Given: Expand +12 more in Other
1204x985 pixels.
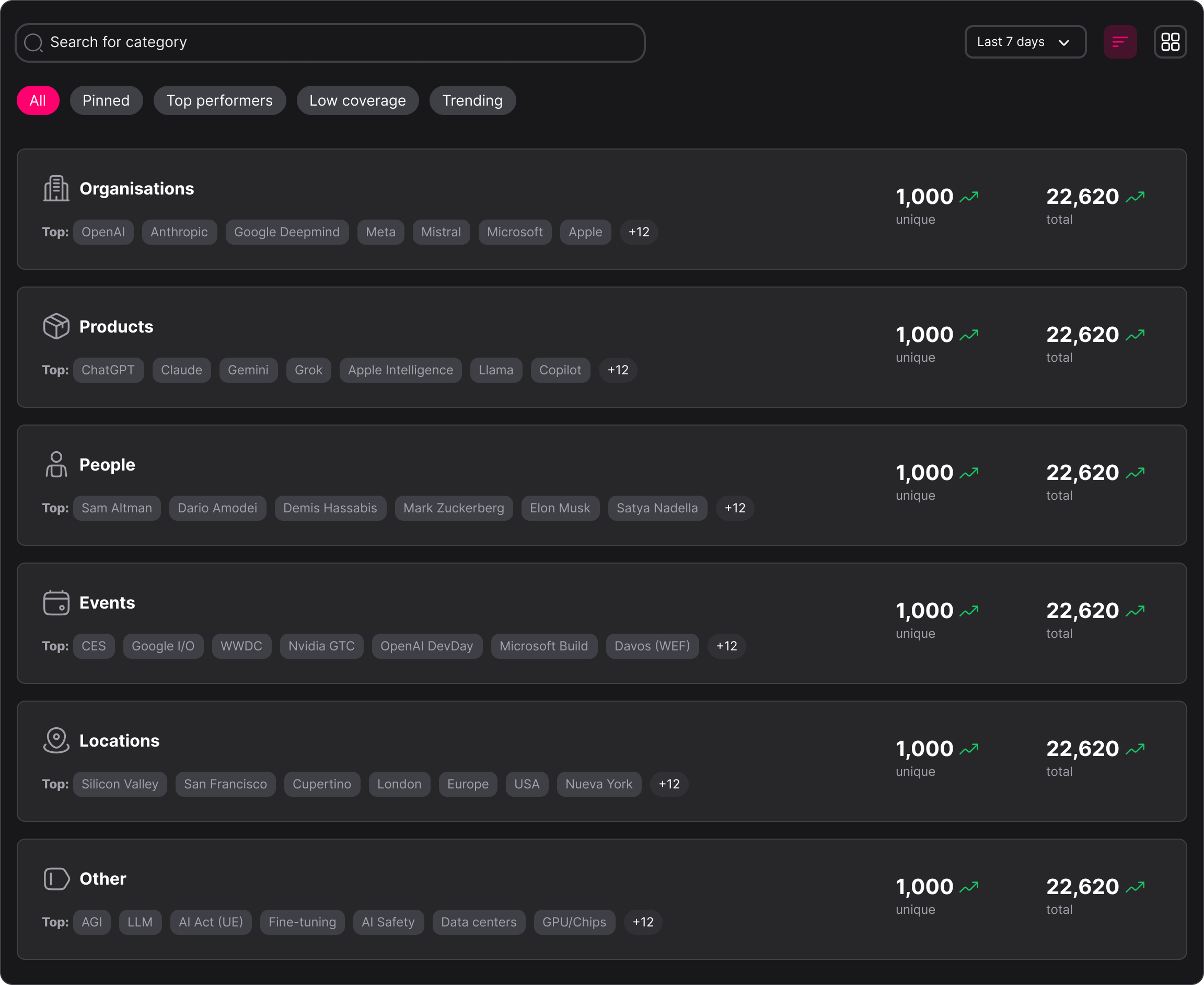Looking at the screenshot, I should [643, 922].
